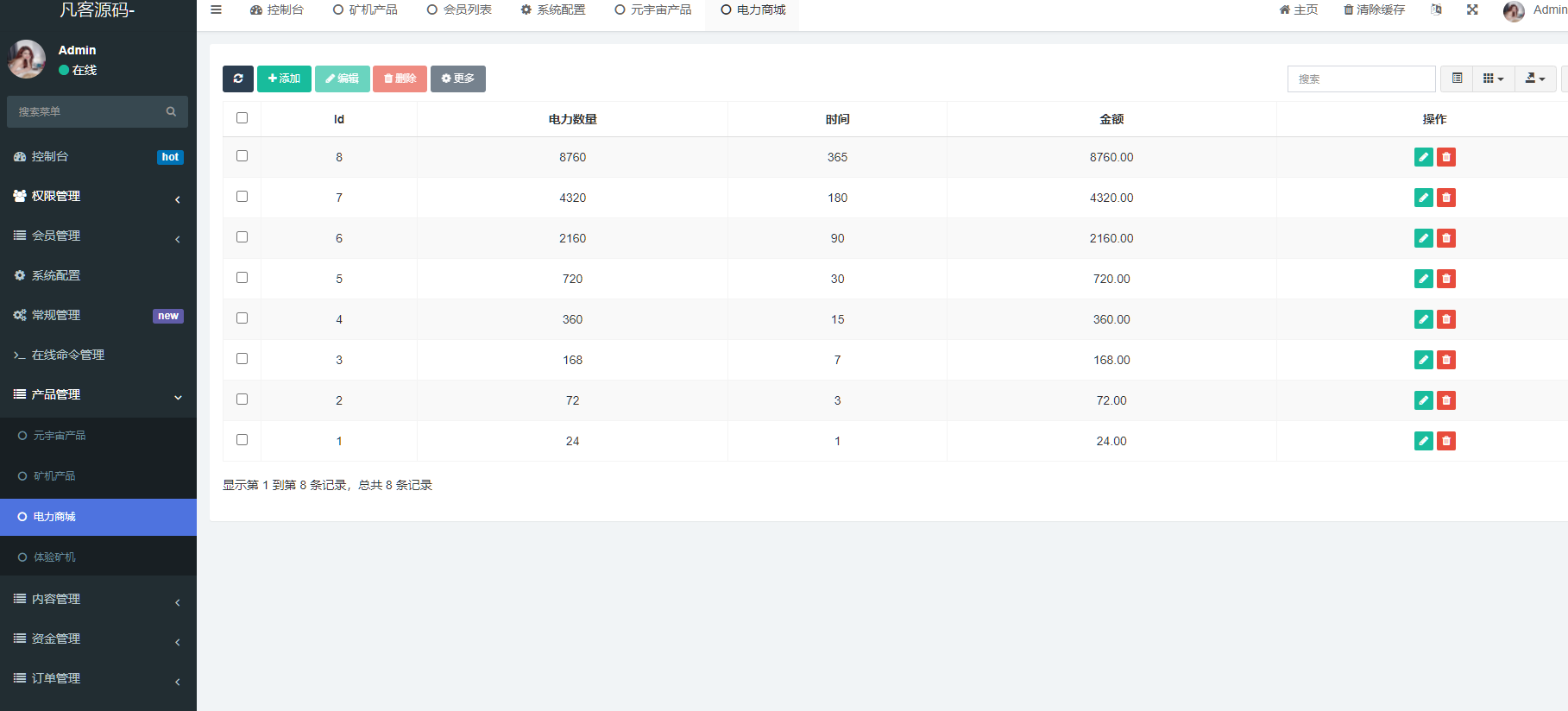Click the language translate icon in header
The image size is (1568, 711).
(x=1436, y=9)
